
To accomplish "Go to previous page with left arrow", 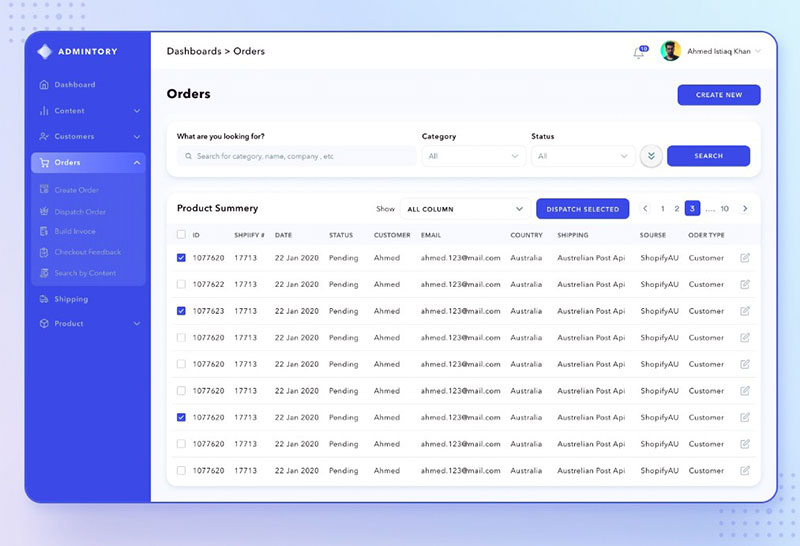I will click(x=645, y=209).
